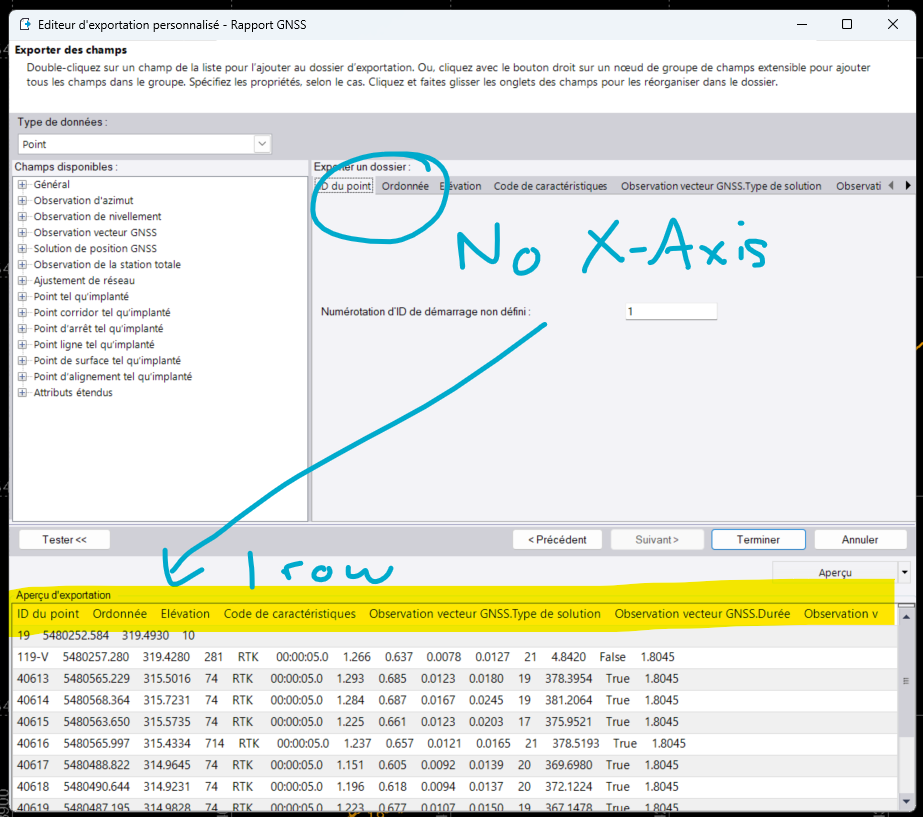Expand Point corridor tel qu'implanté node
923x817 pixels.
22,313
